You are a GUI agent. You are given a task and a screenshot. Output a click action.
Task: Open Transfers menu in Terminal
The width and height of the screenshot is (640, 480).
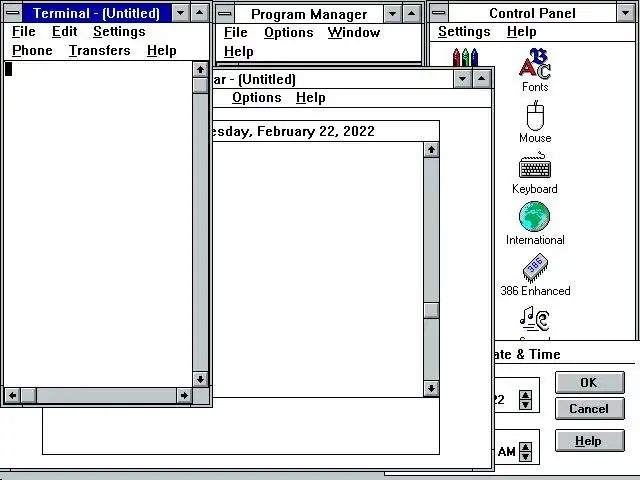(100, 51)
